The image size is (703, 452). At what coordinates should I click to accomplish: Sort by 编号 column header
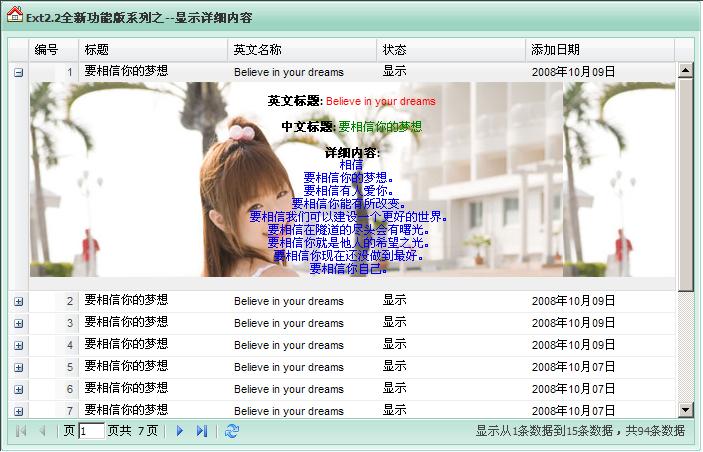tap(53, 50)
